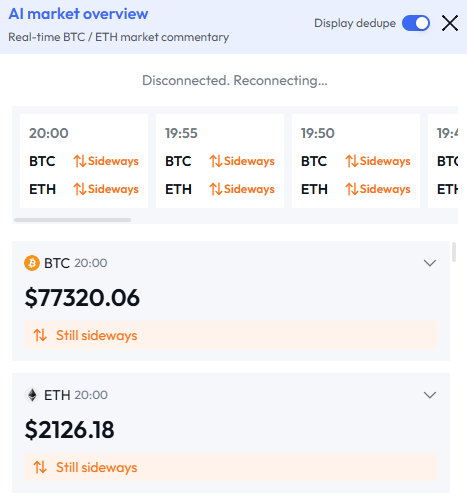
Task: Click the vertical list scrollbar thumb
Action: pos(454,252)
